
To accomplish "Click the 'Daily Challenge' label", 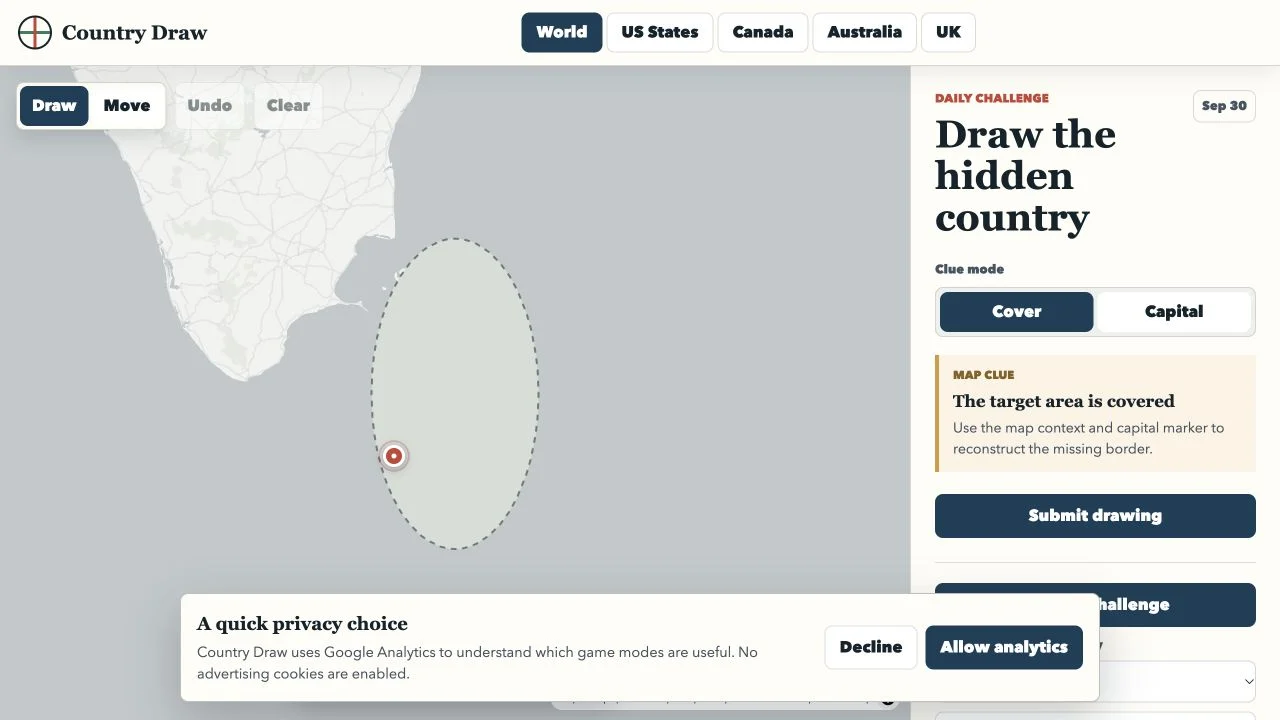I will 992,98.
